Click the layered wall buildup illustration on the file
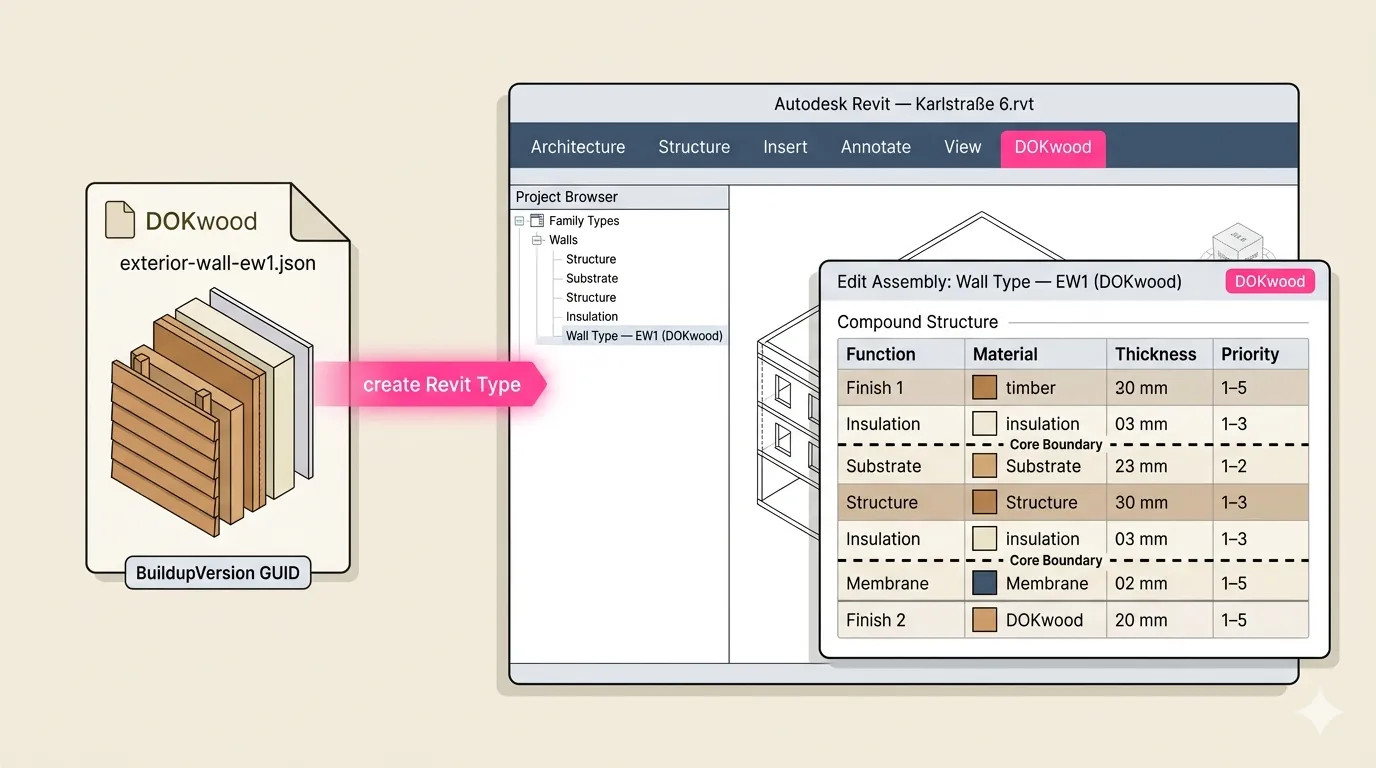The height and width of the screenshot is (768, 1376). [212, 413]
